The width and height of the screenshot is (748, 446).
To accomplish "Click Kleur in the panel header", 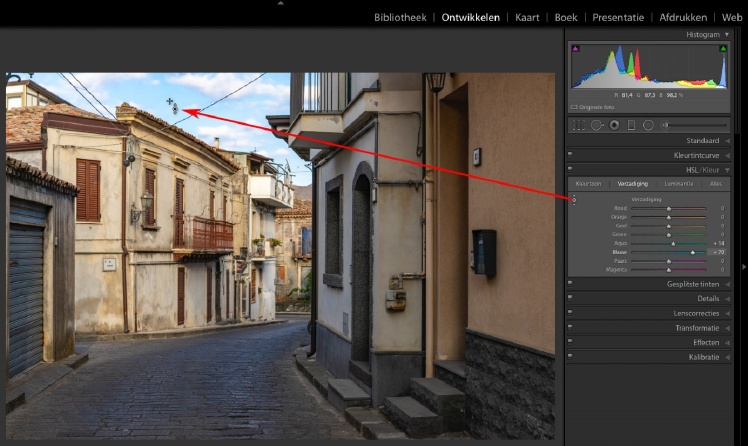I will [x=710, y=170].
